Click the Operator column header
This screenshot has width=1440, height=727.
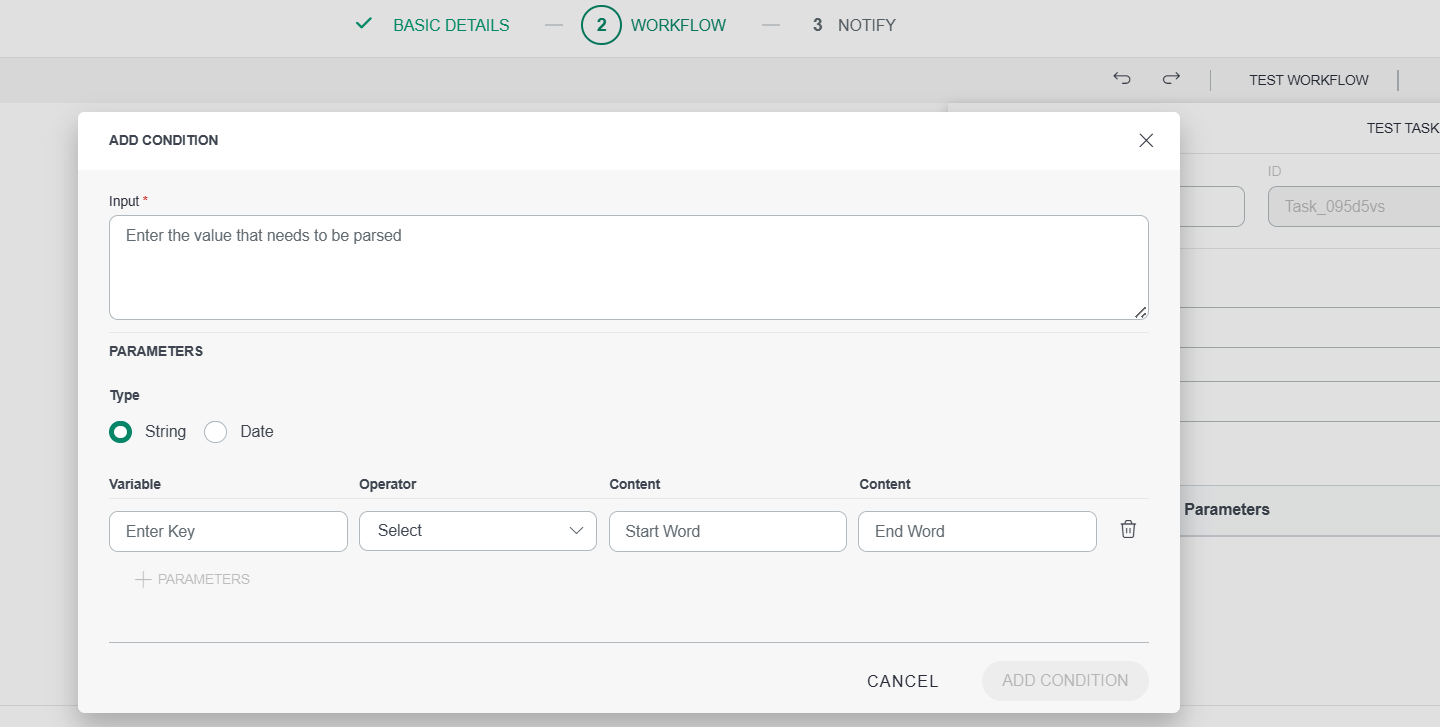(x=388, y=484)
